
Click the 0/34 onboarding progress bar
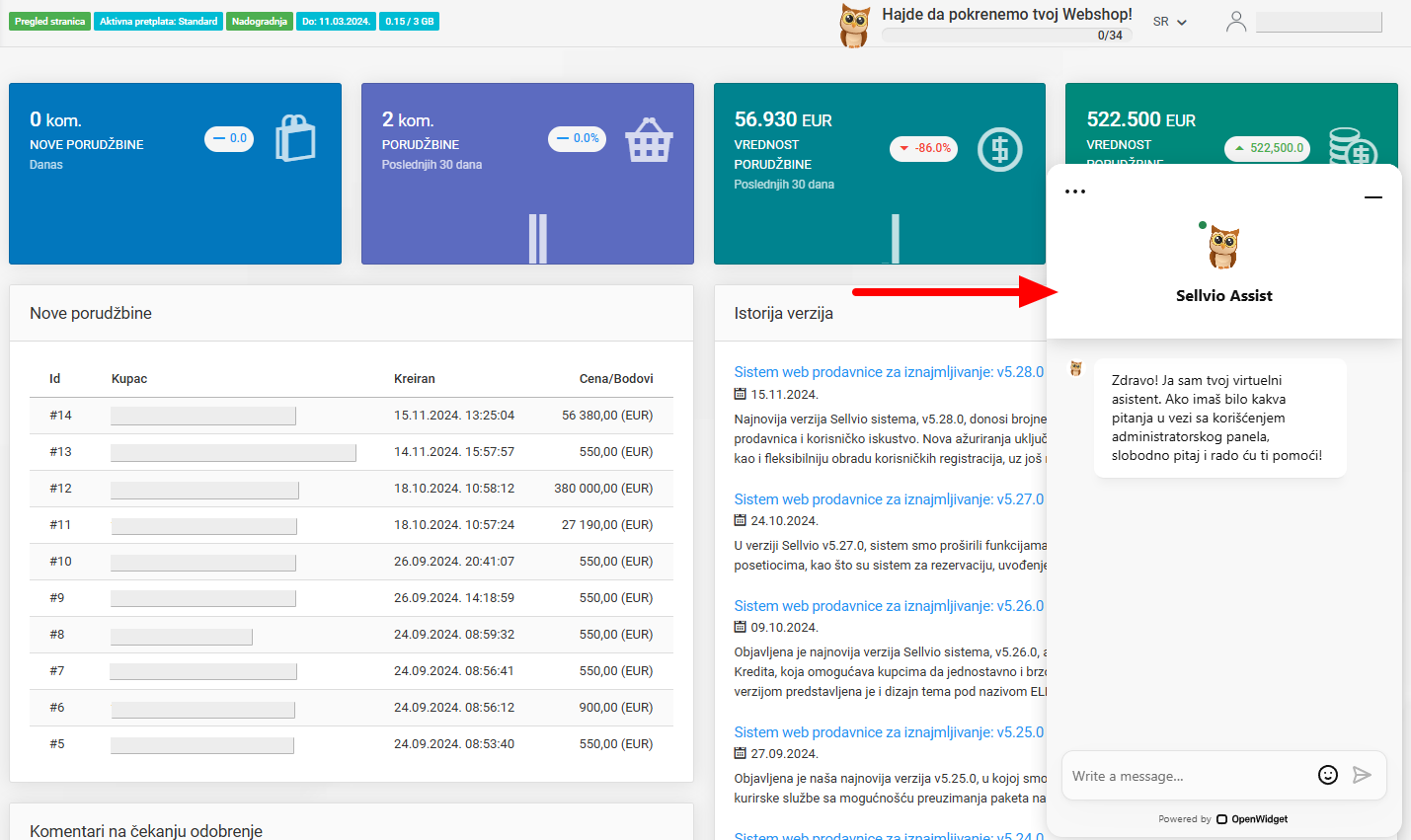pos(1006,33)
